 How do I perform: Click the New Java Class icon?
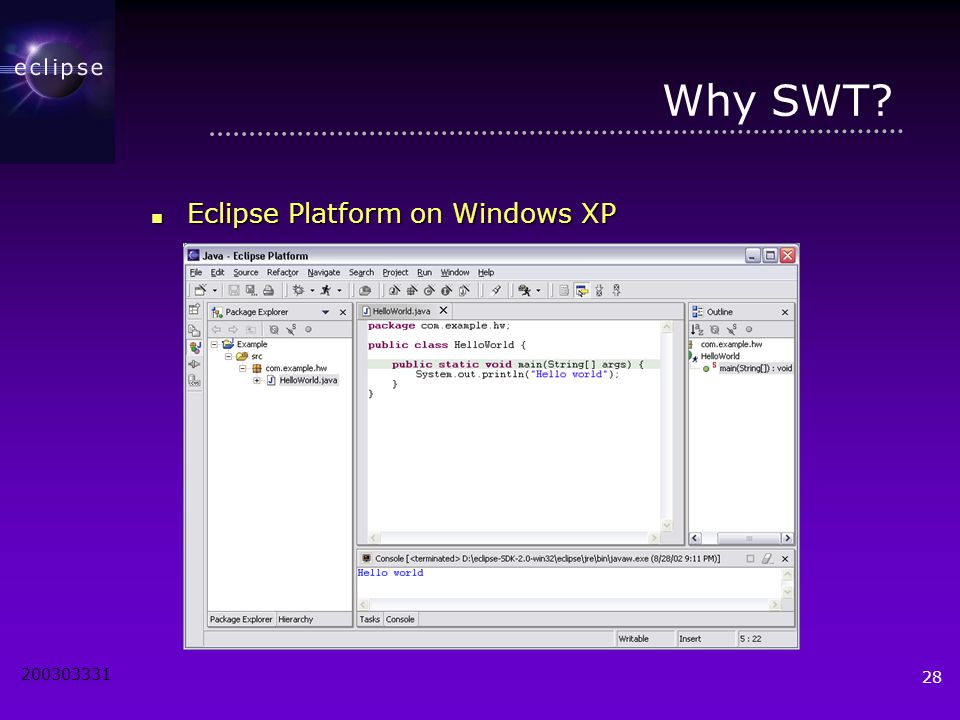[x=429, y=290]
